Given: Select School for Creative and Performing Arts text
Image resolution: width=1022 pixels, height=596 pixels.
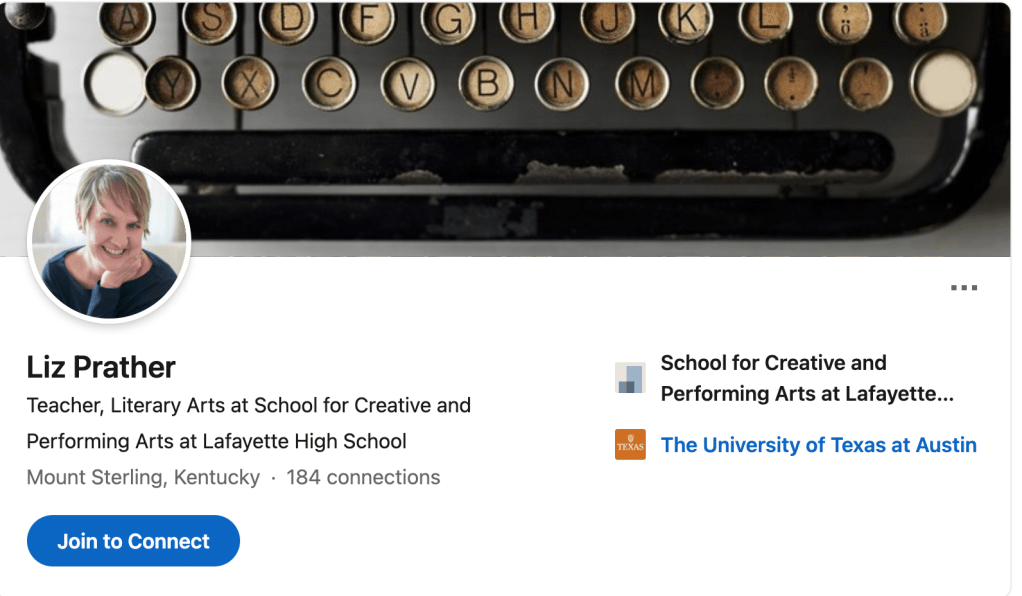Looking at the screenshot, I should (x=806, y=378).
